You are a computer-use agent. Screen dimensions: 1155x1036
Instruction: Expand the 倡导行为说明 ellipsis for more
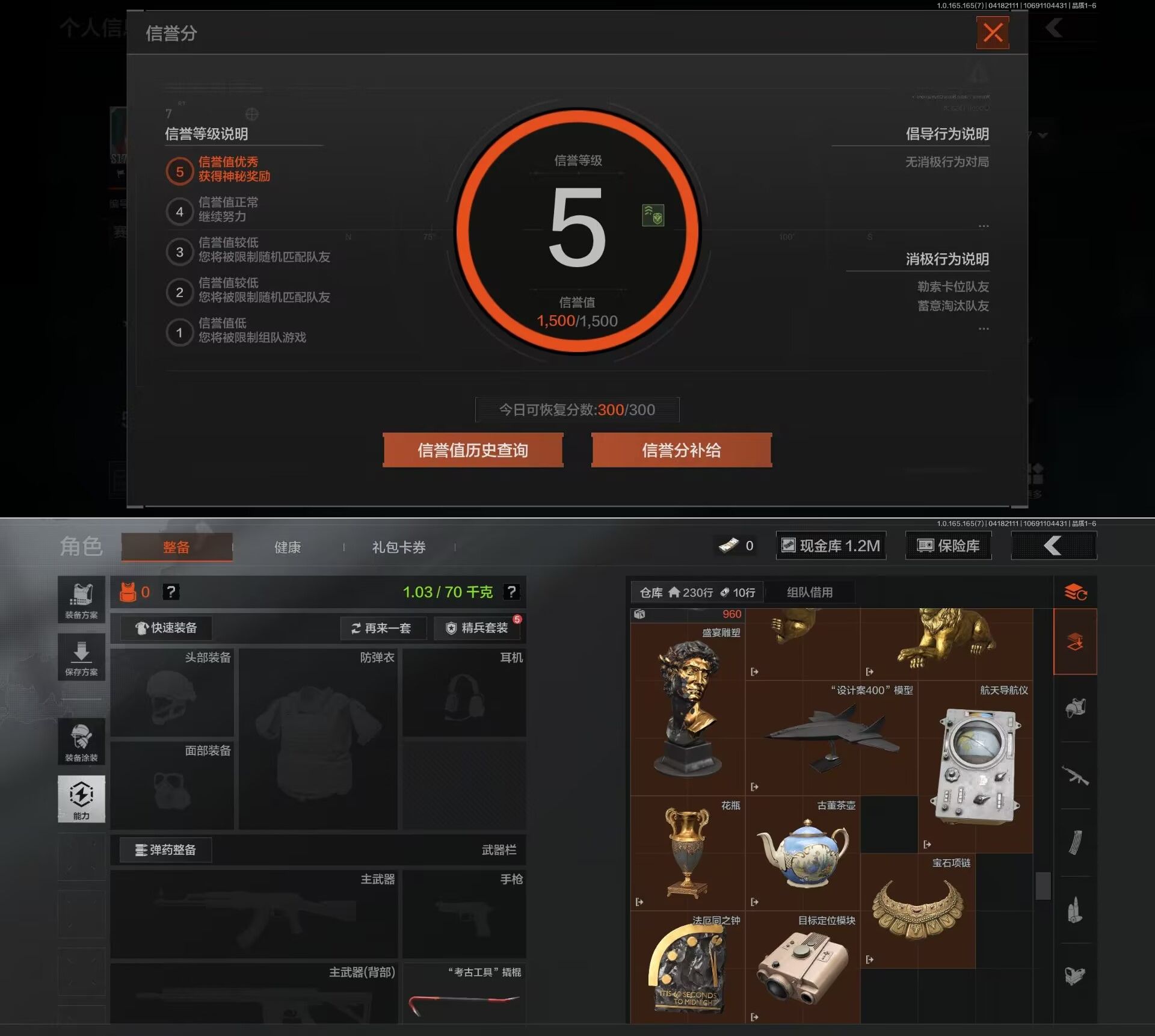click(x=983, y=226)
